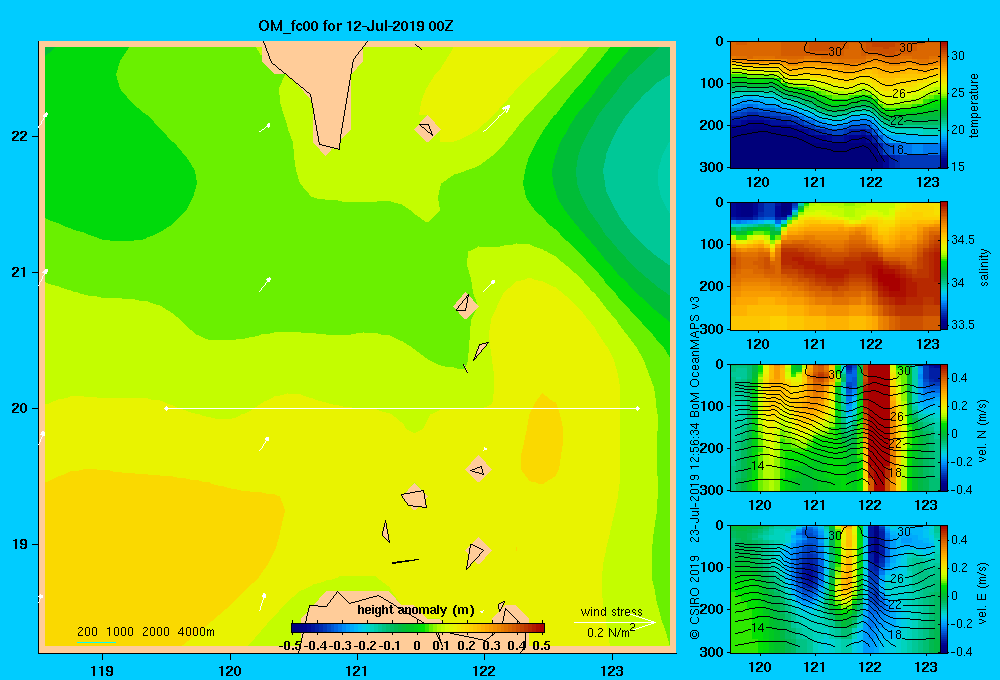Click the -0.5 tick on height anomaly bar

[x=290, y=646]
